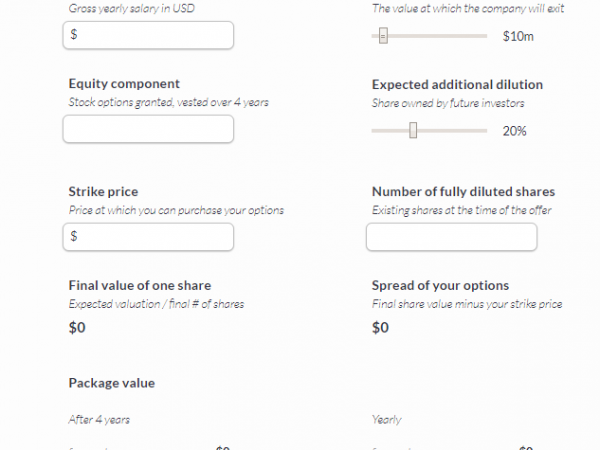Click the dollar sign in Strike price field
The height and width of the screenshot is (450, 600).
click(x=74, y=237)
